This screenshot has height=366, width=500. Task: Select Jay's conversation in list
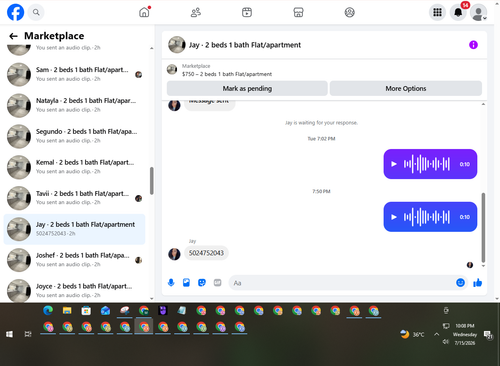(74, 229)
